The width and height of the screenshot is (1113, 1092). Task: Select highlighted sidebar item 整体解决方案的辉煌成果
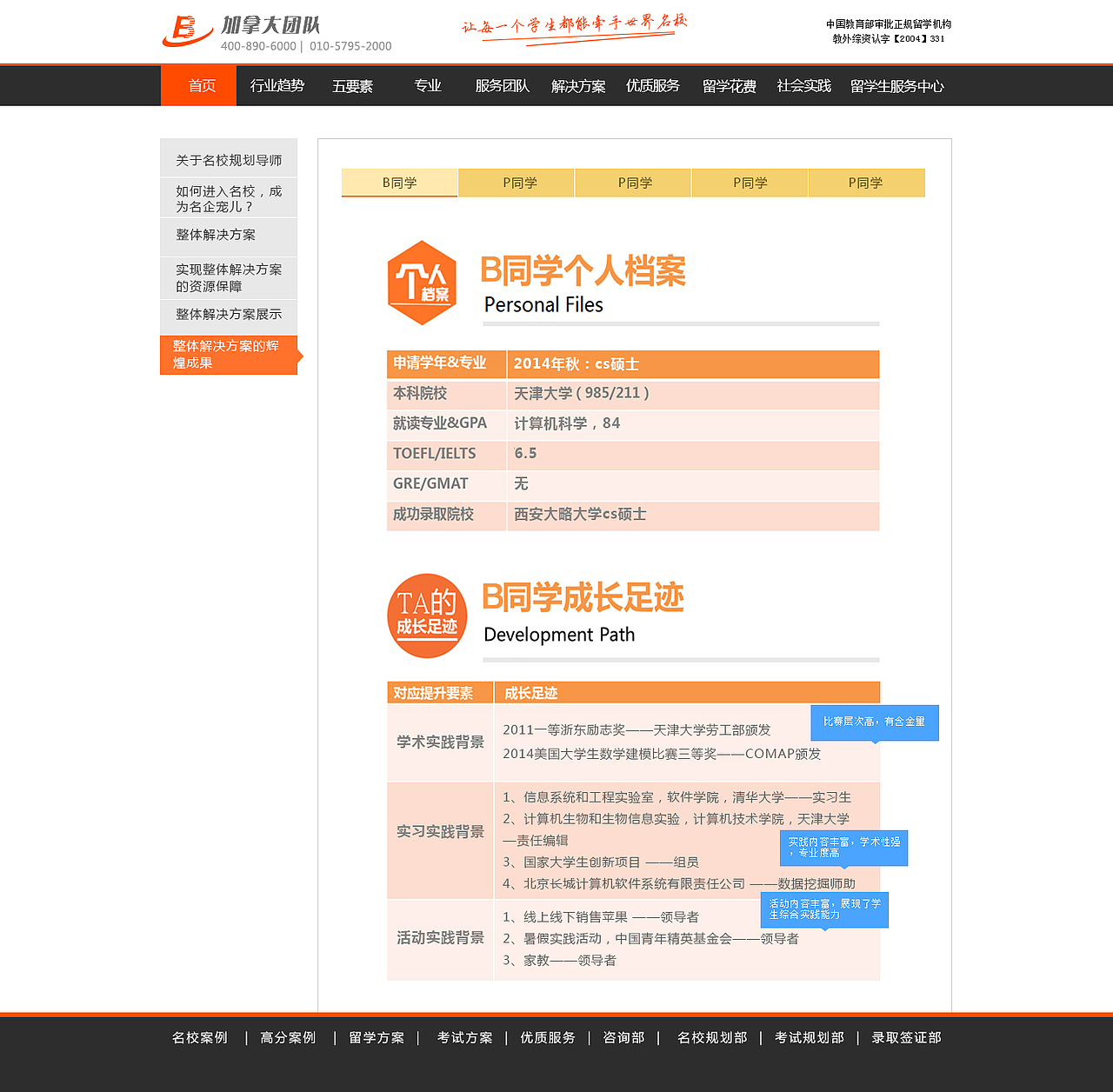coord(229,355)
